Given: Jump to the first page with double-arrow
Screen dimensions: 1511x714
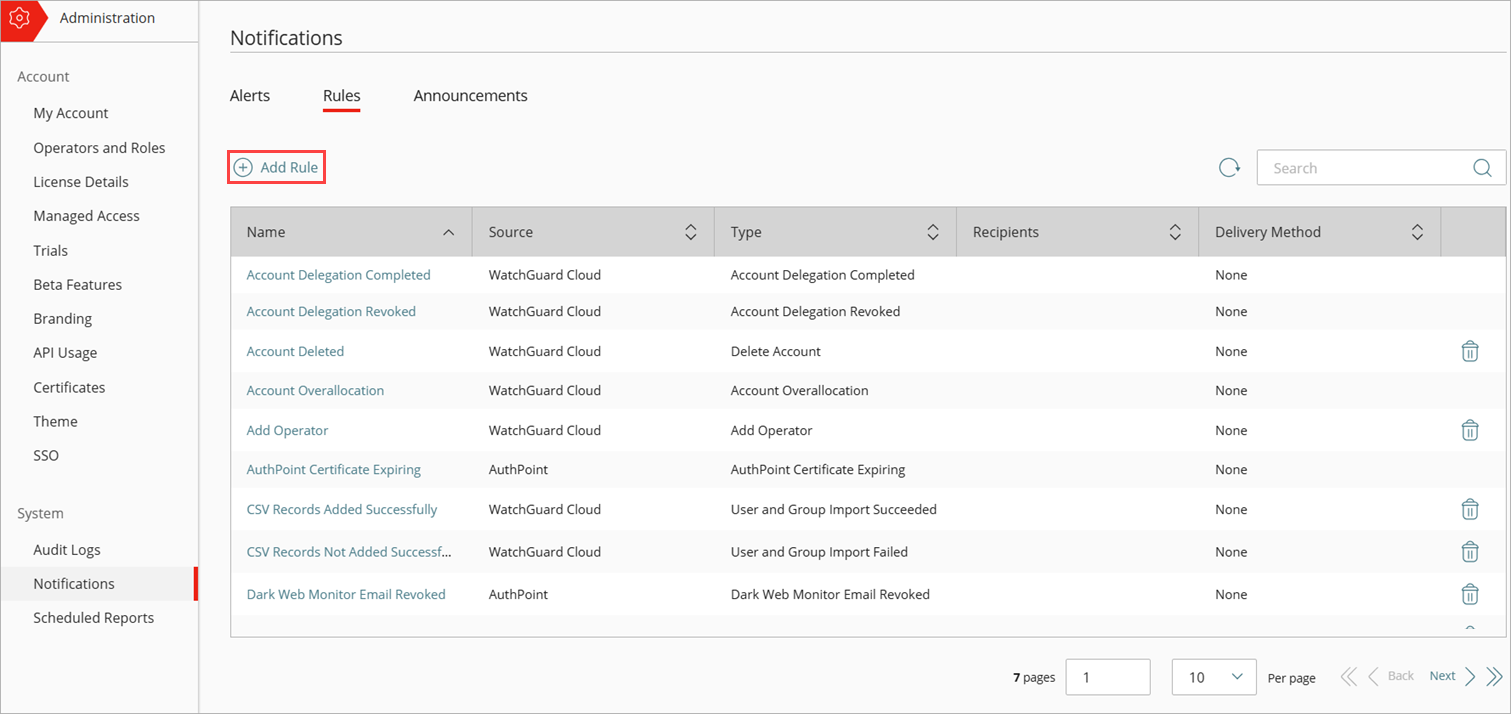Looking at the screenshot, I should click(1348, 676).
